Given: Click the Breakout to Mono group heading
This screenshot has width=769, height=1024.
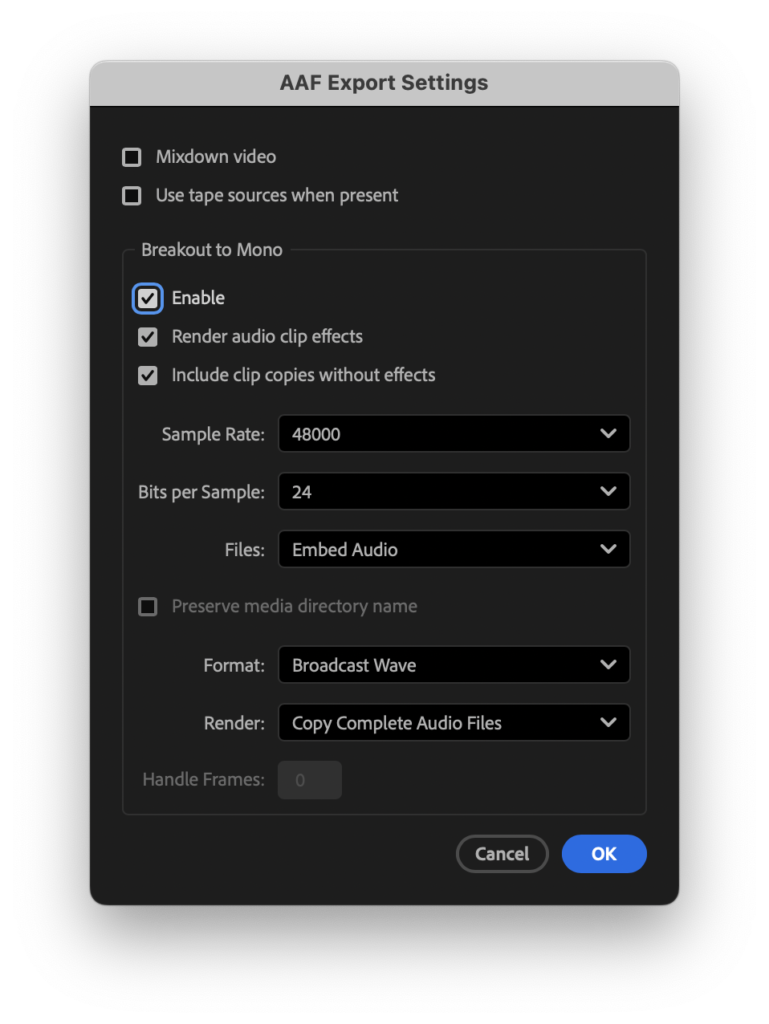Looking at the screenshot, I should pyautogui.click(x=212, y=250).
